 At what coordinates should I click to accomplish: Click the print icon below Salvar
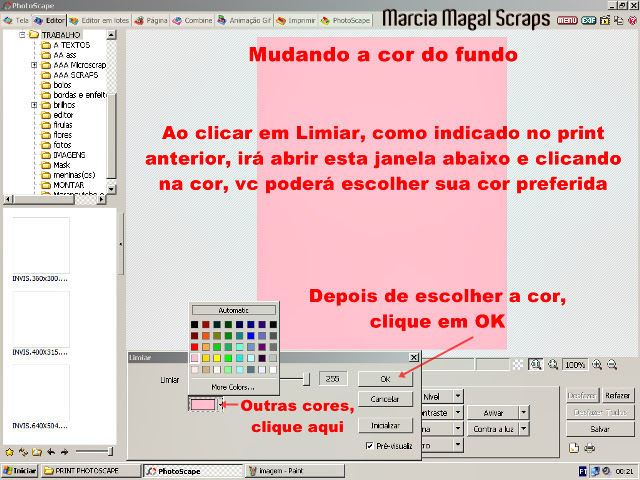589,448
